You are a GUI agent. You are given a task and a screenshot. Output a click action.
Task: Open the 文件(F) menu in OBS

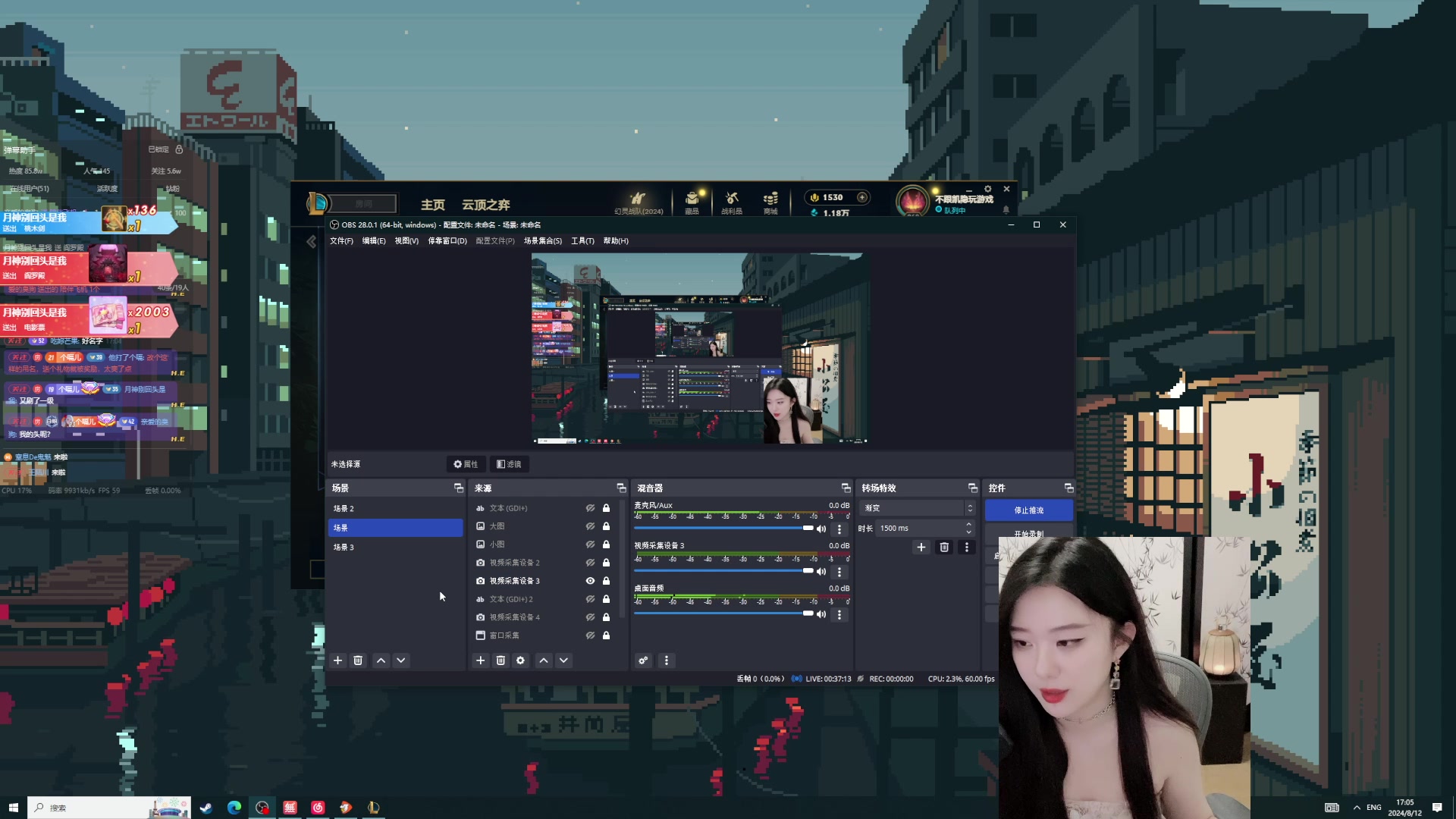(x=341, y=241)
